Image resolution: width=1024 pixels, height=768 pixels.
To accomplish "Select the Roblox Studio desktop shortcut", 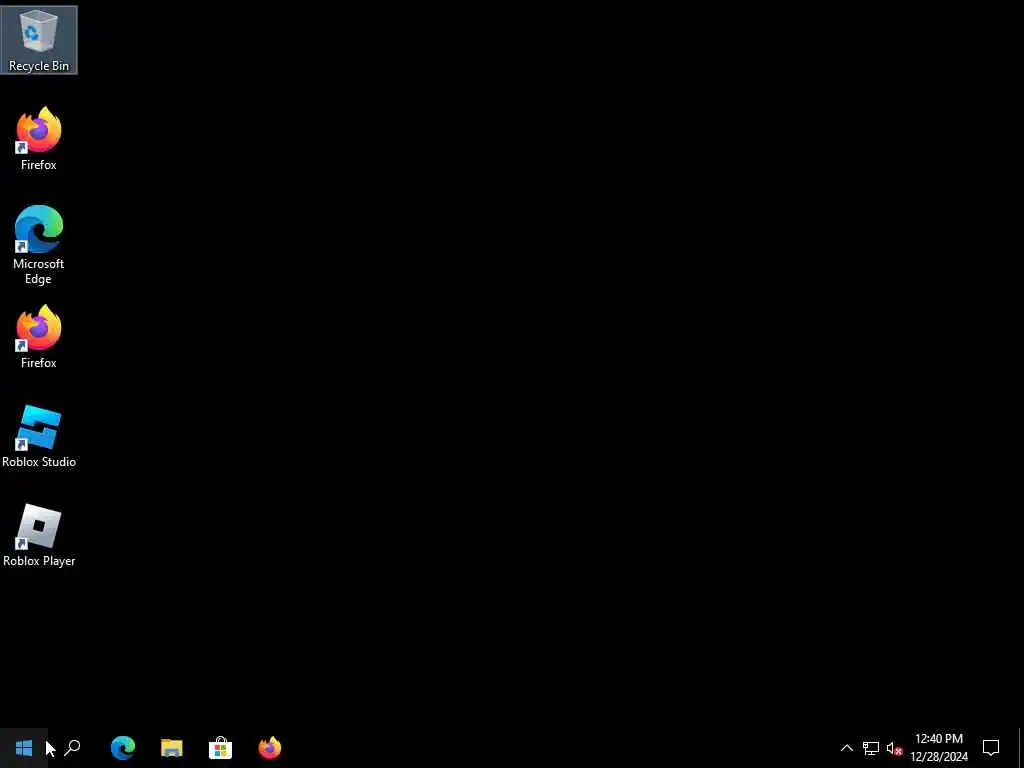I will [x=39, y=436].
